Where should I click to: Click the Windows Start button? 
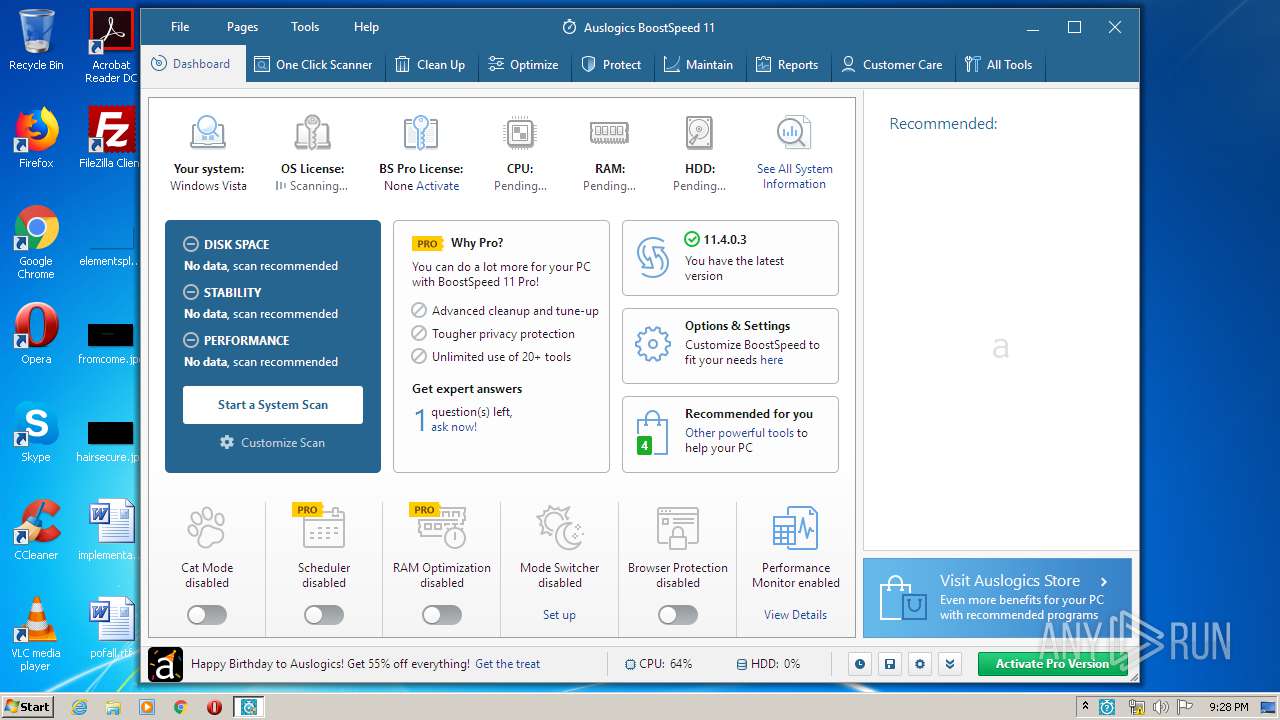(27, 707)
